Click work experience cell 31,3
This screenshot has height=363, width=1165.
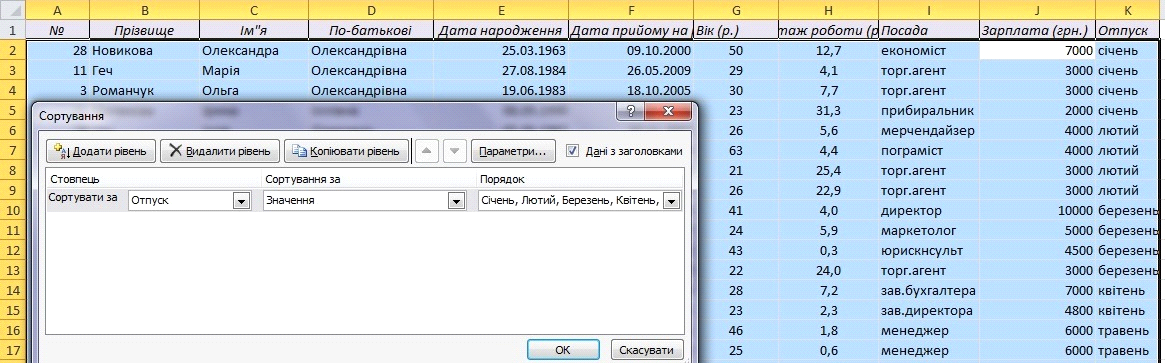pyautogui.click(x=828, y=111)
